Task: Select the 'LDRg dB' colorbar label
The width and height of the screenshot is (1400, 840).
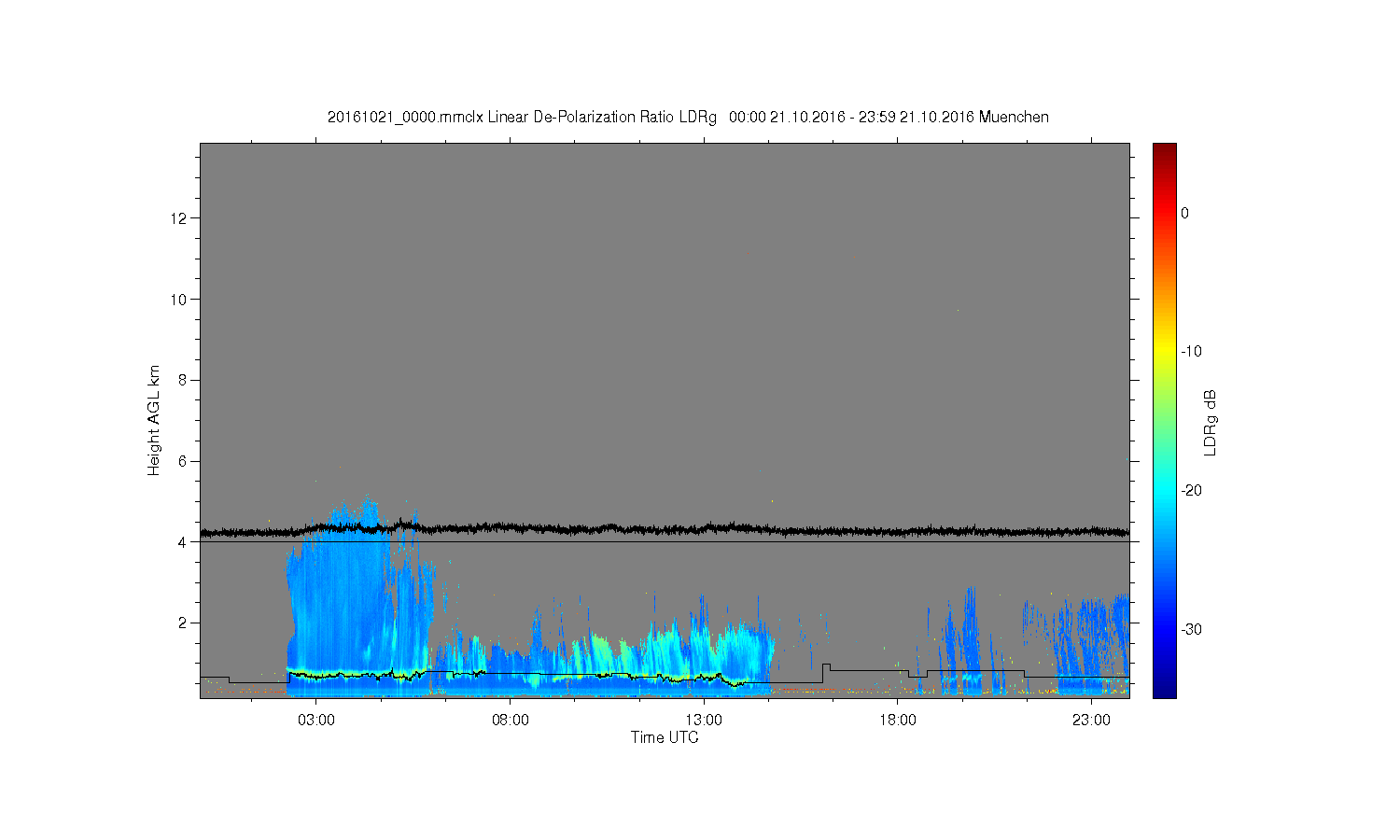Action: pyautogui.click(x=1211, y=422)
